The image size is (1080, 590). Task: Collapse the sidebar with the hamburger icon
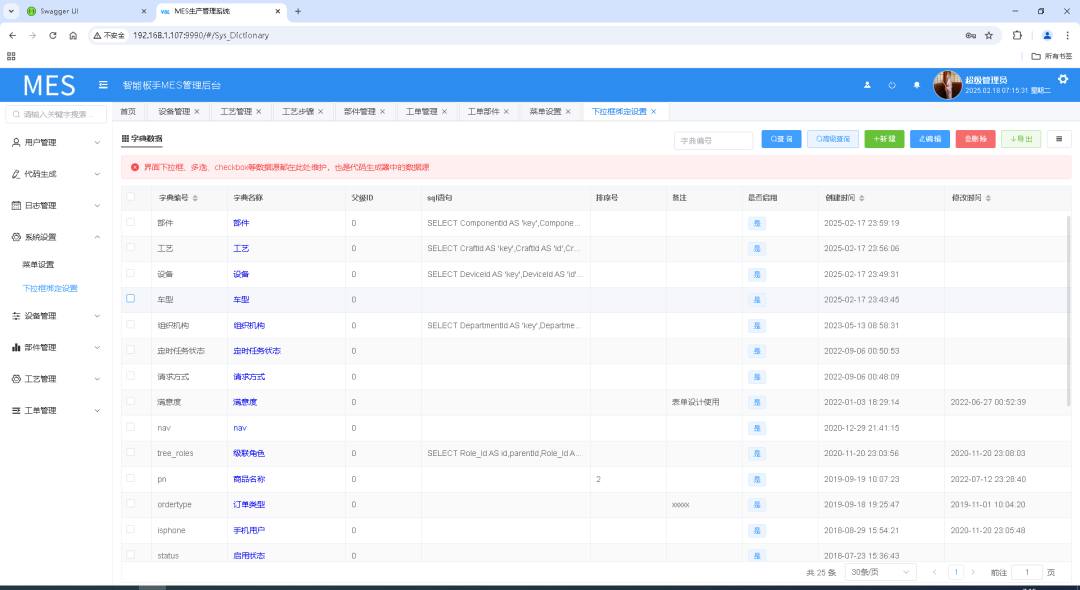(103, 85)
